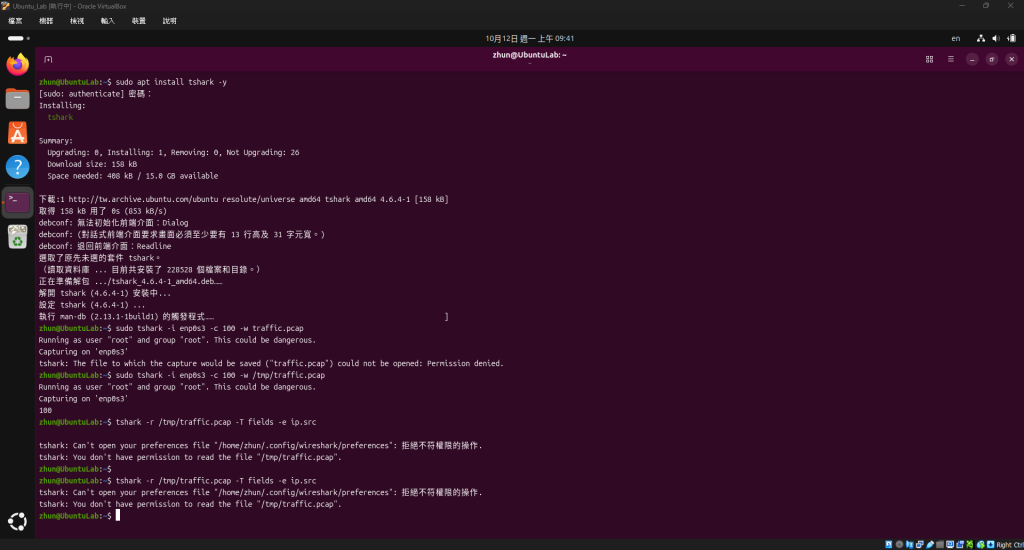Viewport: 1024px width, 550px height.
Task: Open the terminal hamburger menu
Action: coord(951,59)
